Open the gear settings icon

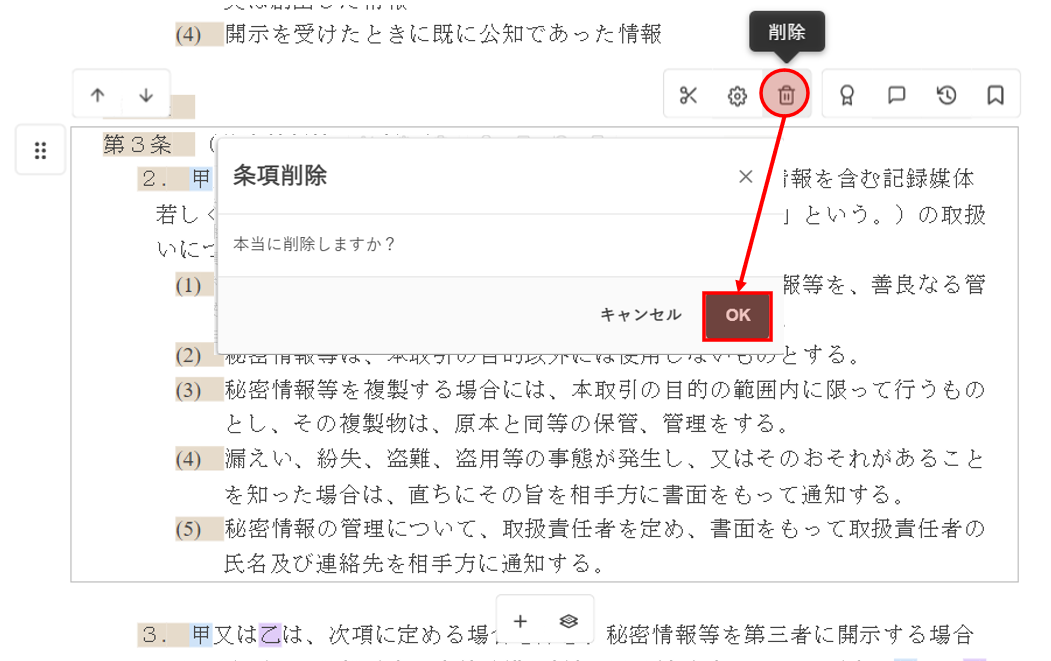[737, 96]
